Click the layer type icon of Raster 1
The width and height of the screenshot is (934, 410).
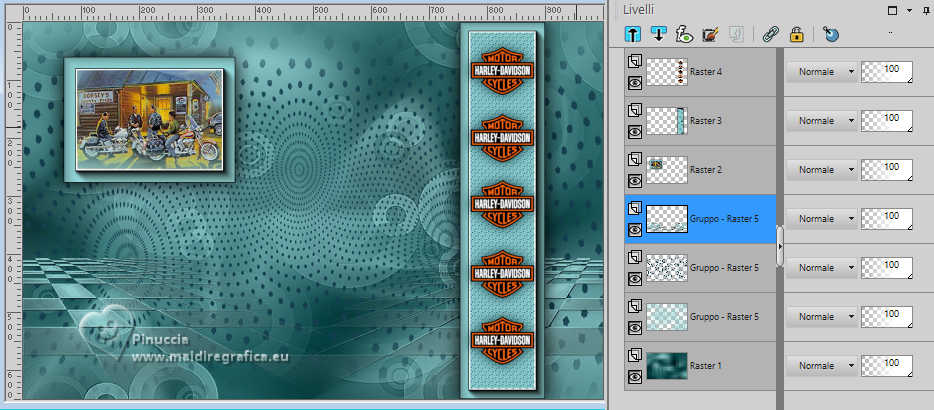tap(635, 355)
